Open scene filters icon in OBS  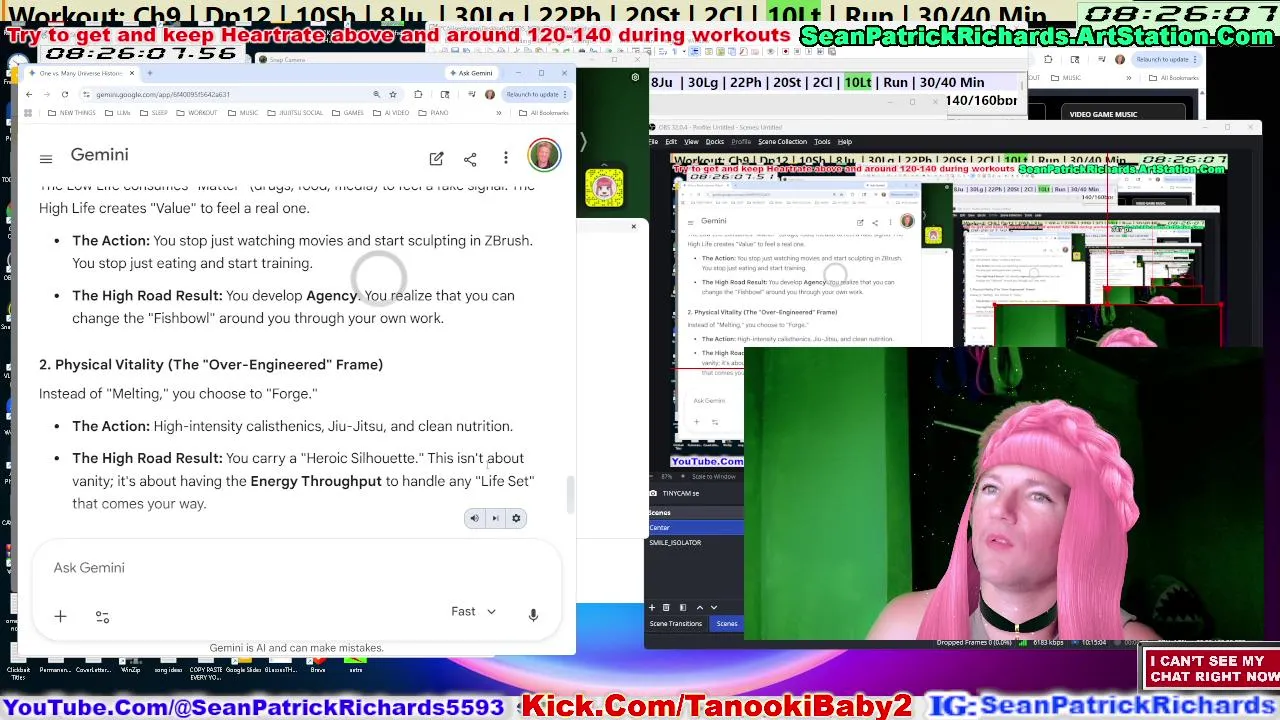click(683, 607)
